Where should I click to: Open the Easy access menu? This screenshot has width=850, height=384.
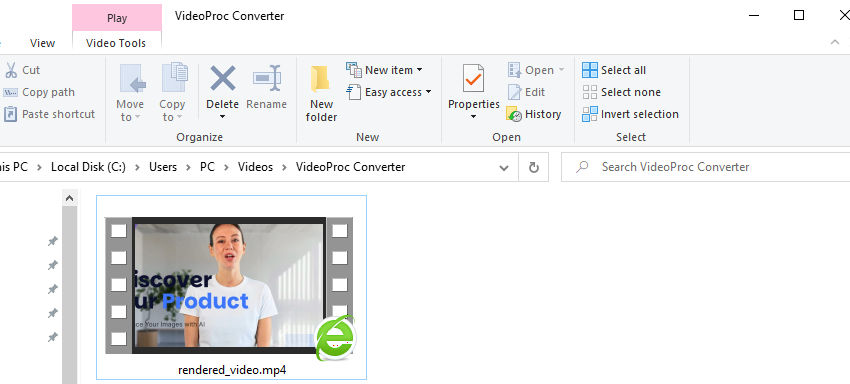click(389, 92)
